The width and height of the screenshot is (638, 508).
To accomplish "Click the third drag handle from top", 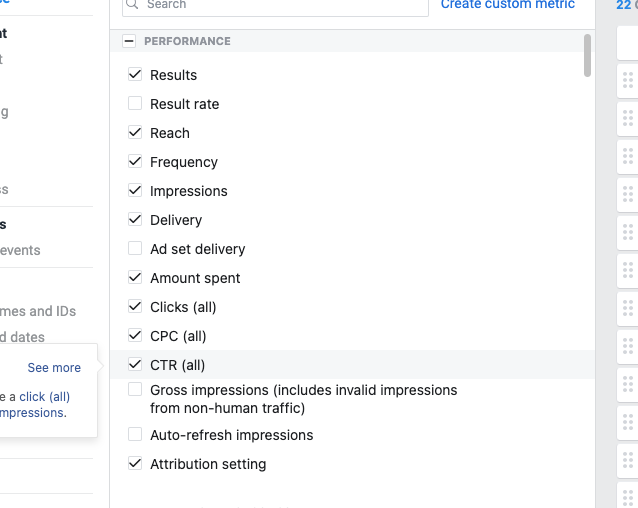I will pos(628,155).
